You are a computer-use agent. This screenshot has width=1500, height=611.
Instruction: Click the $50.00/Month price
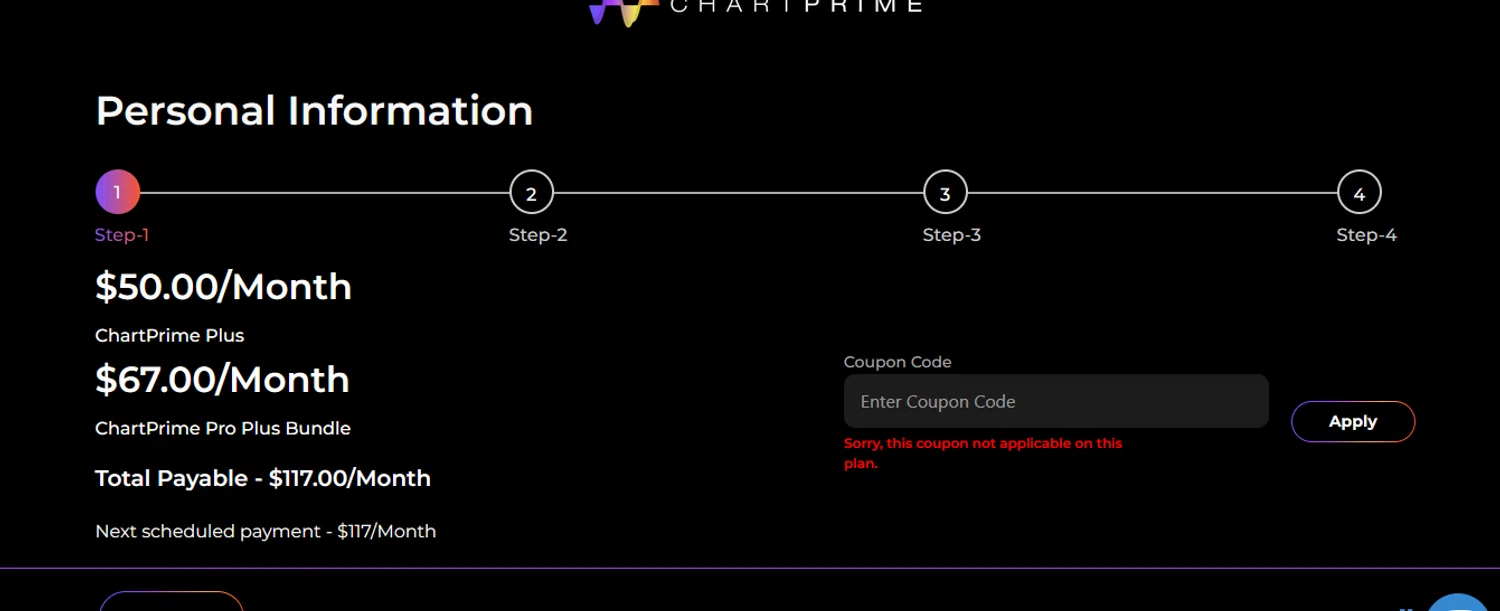point(223,287)
